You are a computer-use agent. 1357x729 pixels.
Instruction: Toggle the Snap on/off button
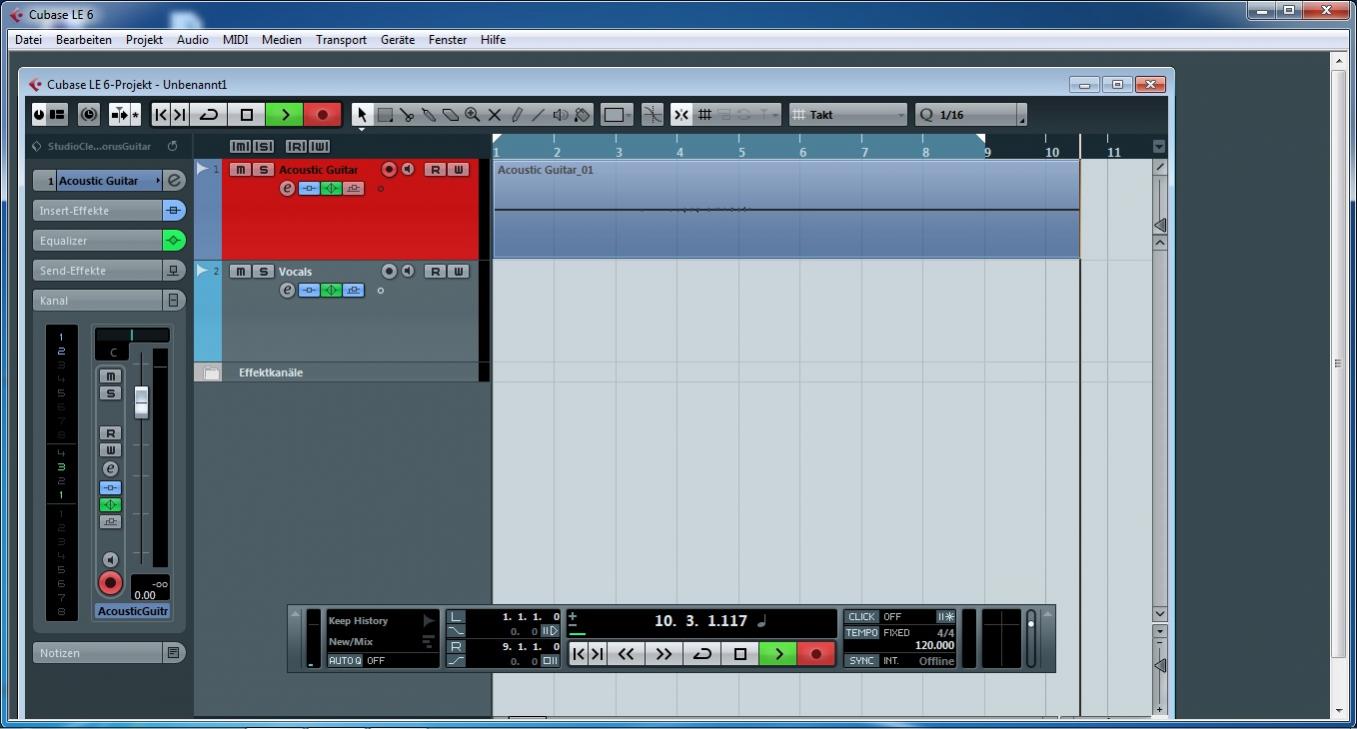pos(681,115)
